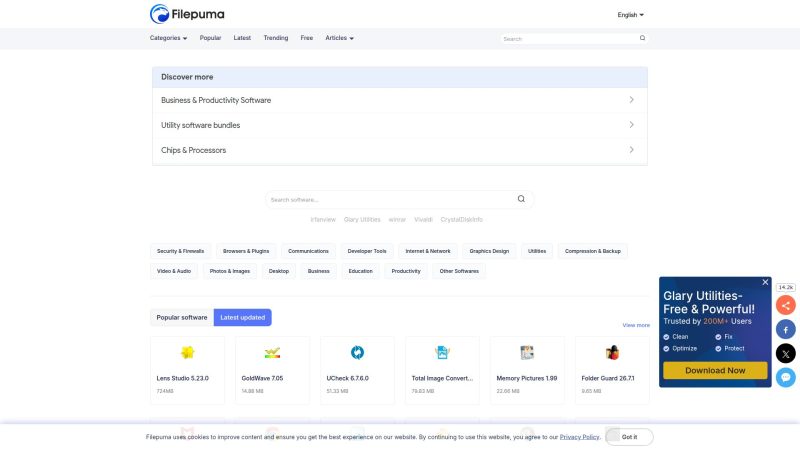Go to Trending in navigation

tap(276, 38)
